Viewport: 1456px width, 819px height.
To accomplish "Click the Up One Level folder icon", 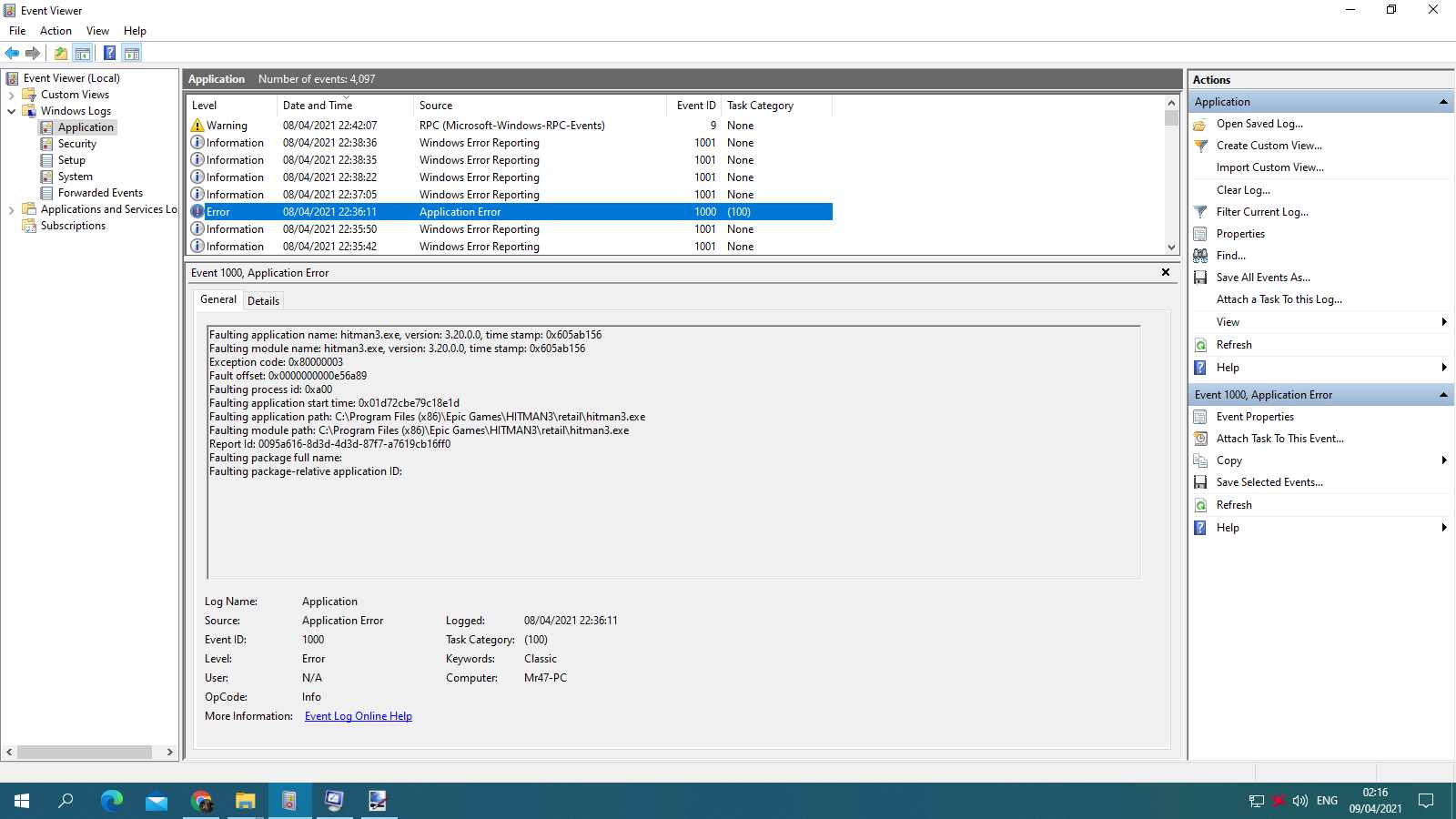I will point(60,53).
